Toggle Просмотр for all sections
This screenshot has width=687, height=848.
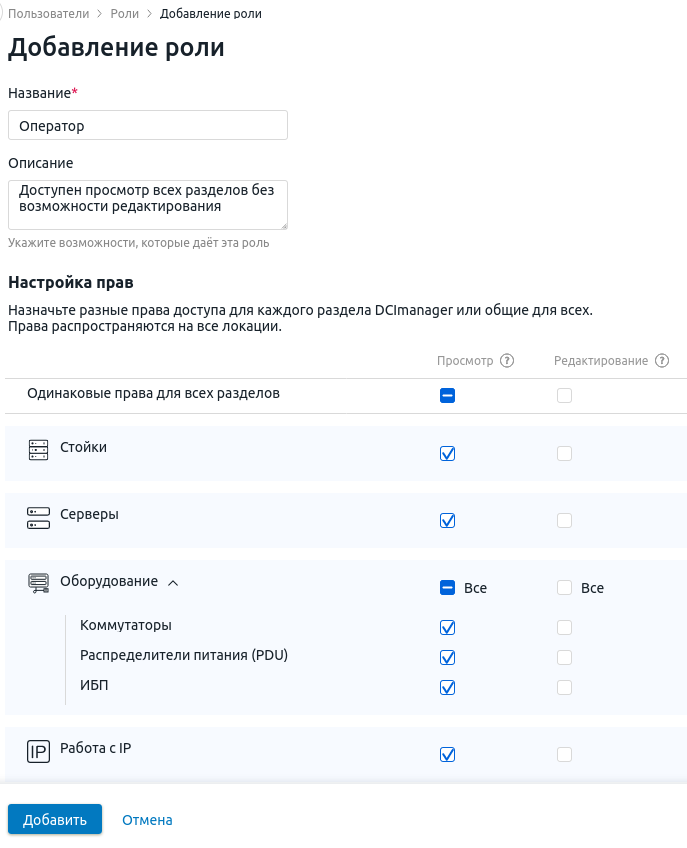pos(447,395)
